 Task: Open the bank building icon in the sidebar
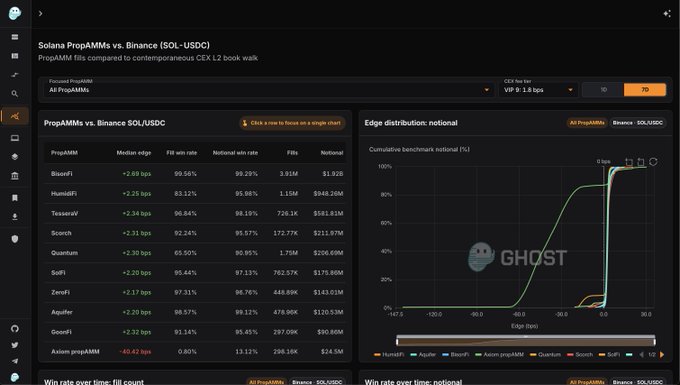point(15,176)
